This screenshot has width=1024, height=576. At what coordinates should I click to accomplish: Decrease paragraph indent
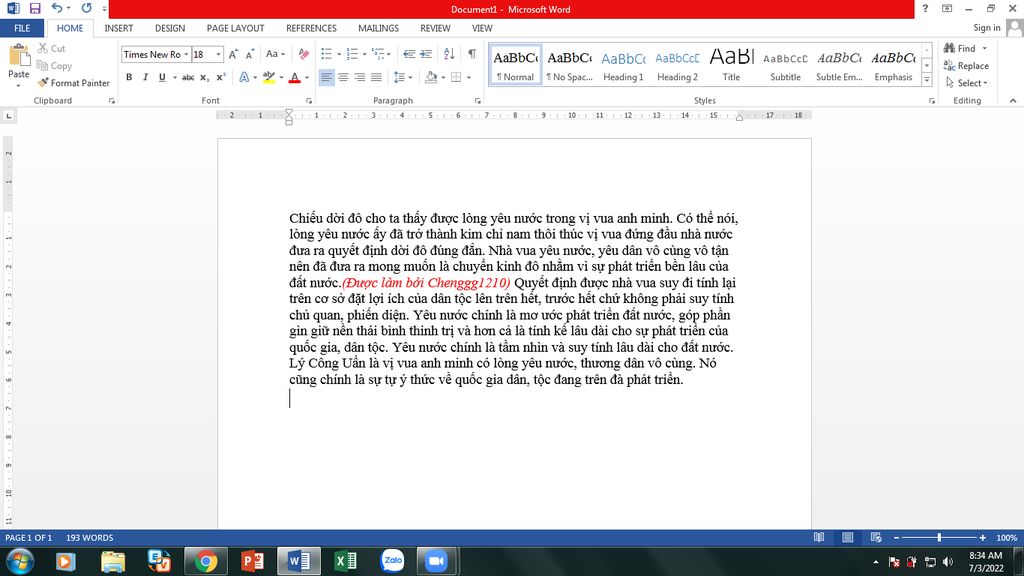tap(409, 54)
